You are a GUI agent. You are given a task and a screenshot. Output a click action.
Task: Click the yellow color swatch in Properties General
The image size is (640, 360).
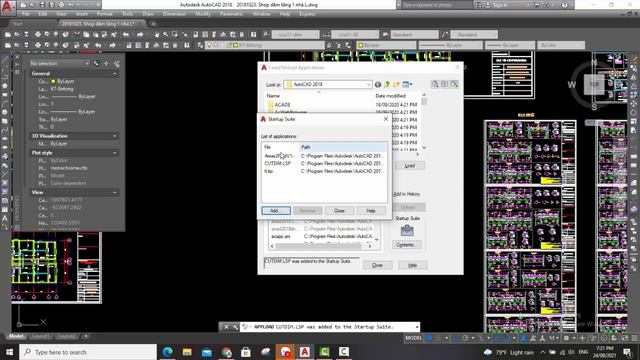click(53, 81)
